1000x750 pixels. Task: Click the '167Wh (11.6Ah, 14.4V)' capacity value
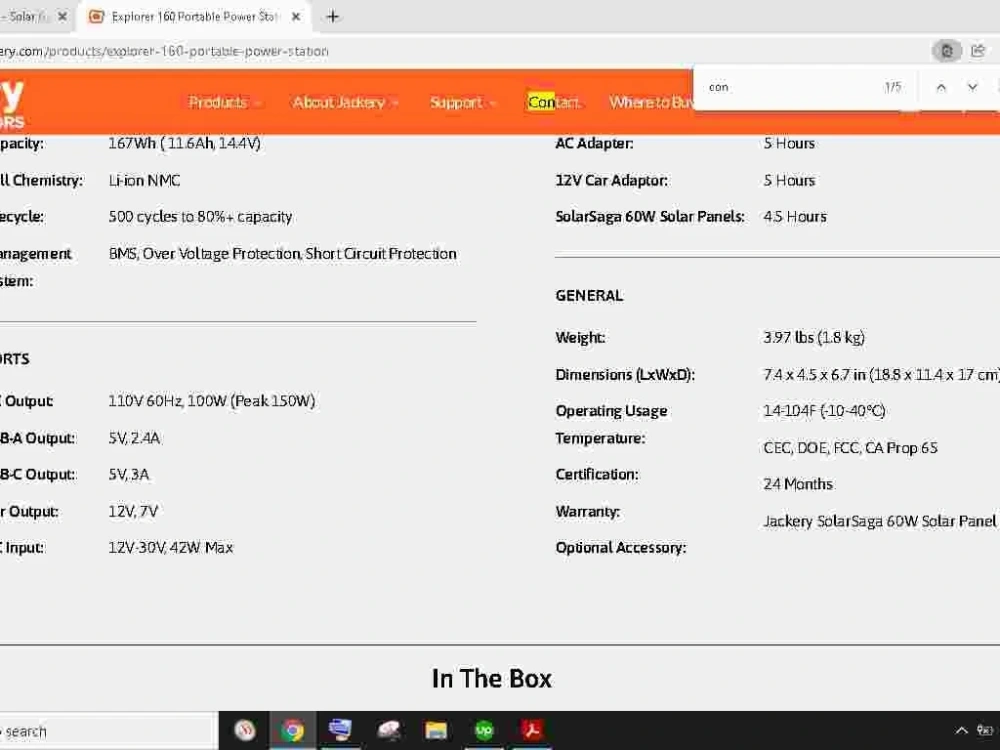pos(184,143)
